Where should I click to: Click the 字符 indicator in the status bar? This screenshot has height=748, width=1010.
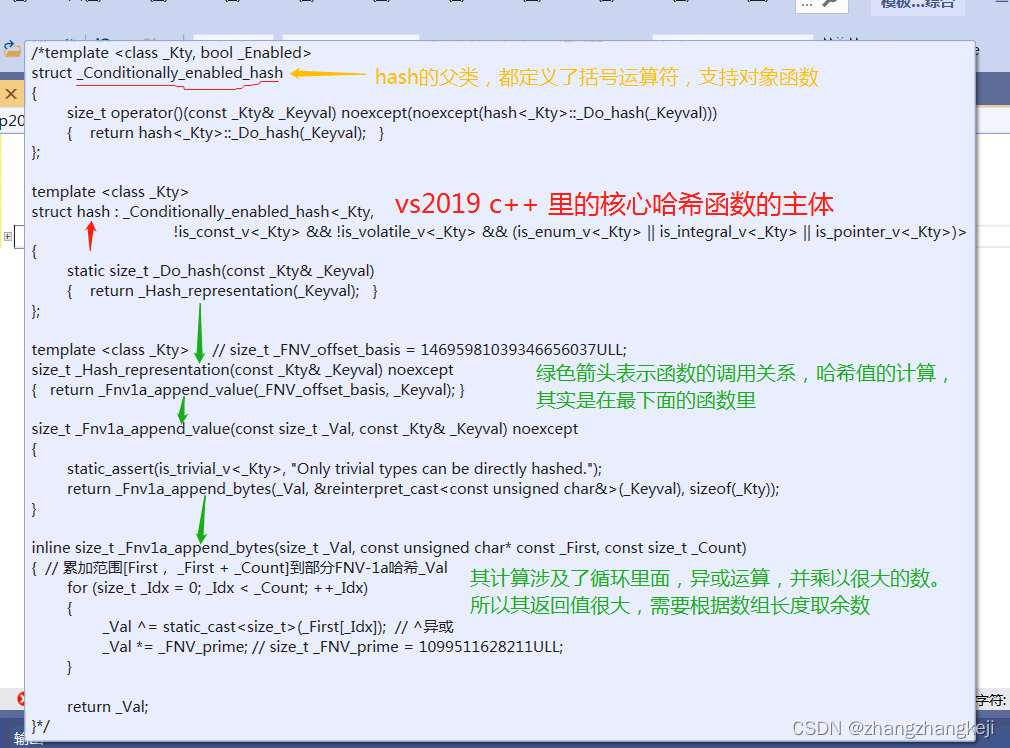(x=991, y=698)
